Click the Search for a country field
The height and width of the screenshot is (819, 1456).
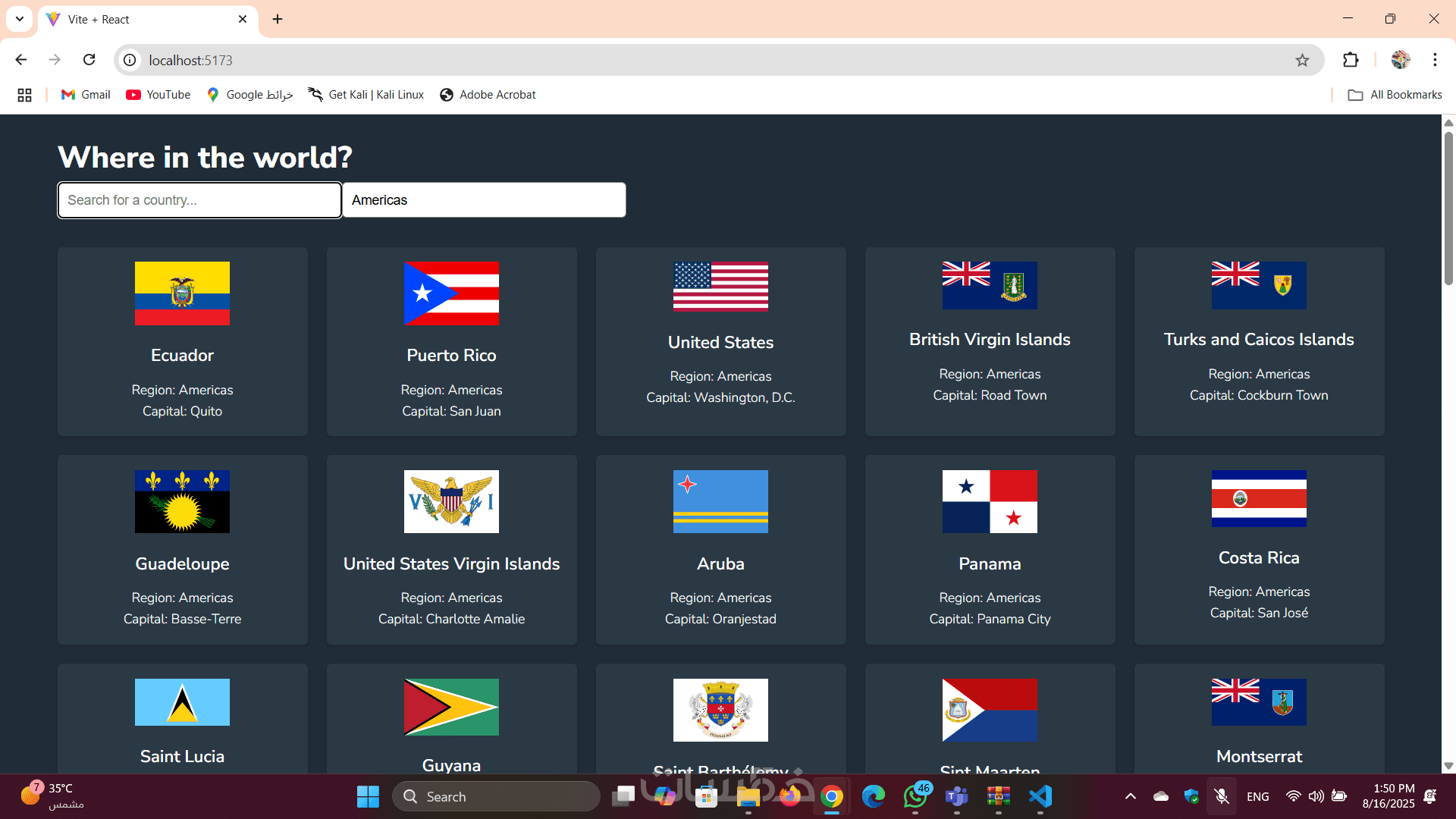tap(199, 200)
